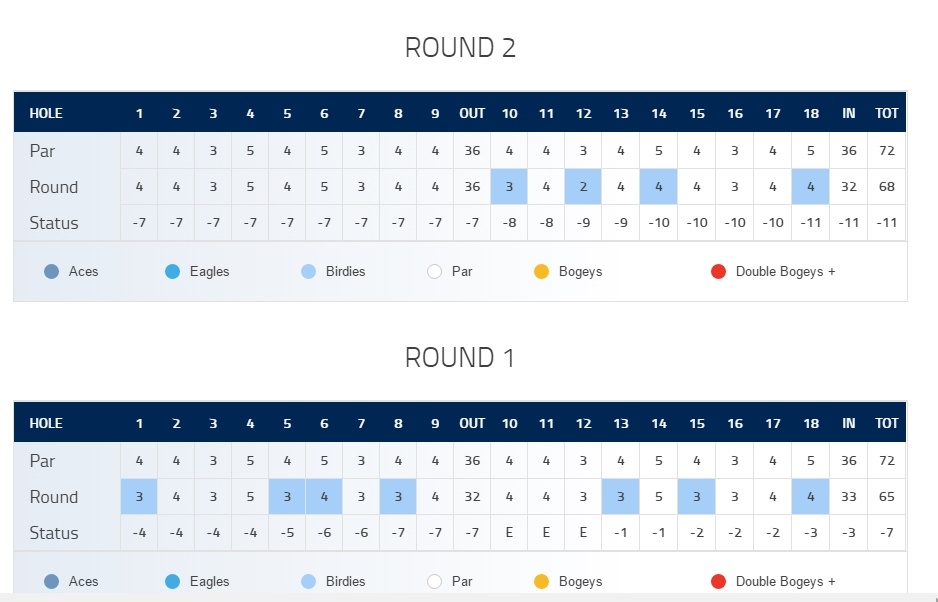This screenshot has height=602, width=938.
Task: Click the Eagles legend dot in Round 2
Action: 172,272
